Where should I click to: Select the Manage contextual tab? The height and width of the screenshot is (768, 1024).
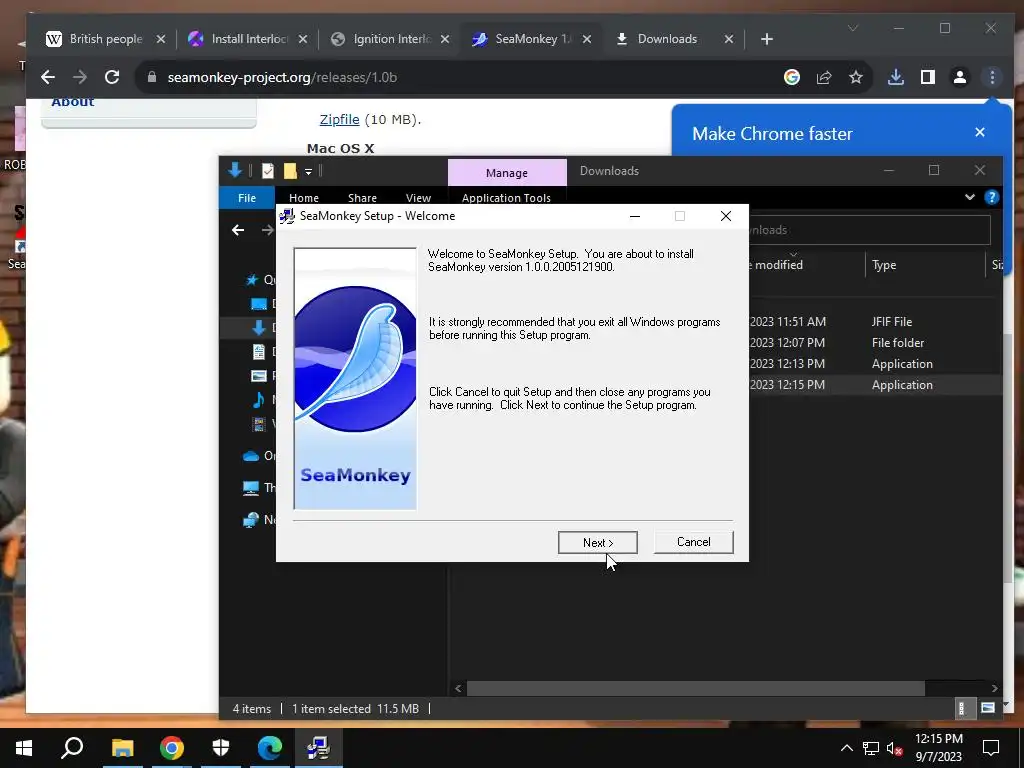[x=507, y=172]
